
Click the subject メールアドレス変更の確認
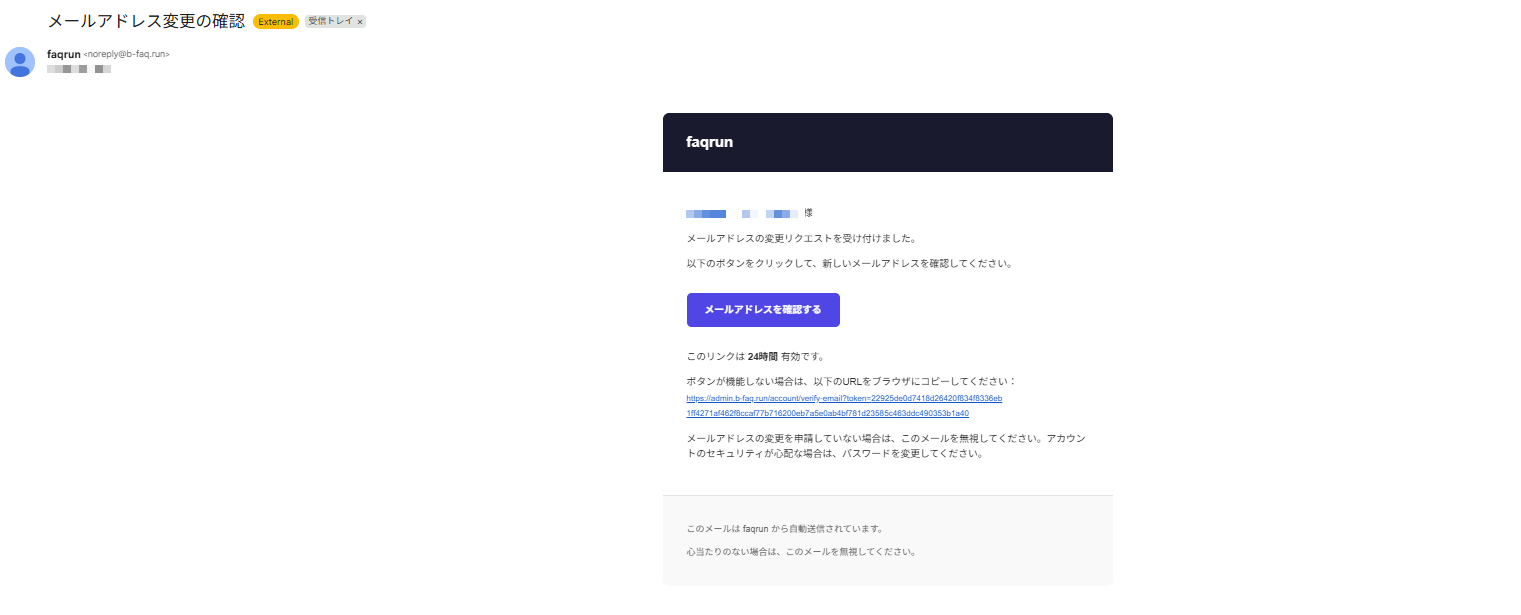(146, 21)
